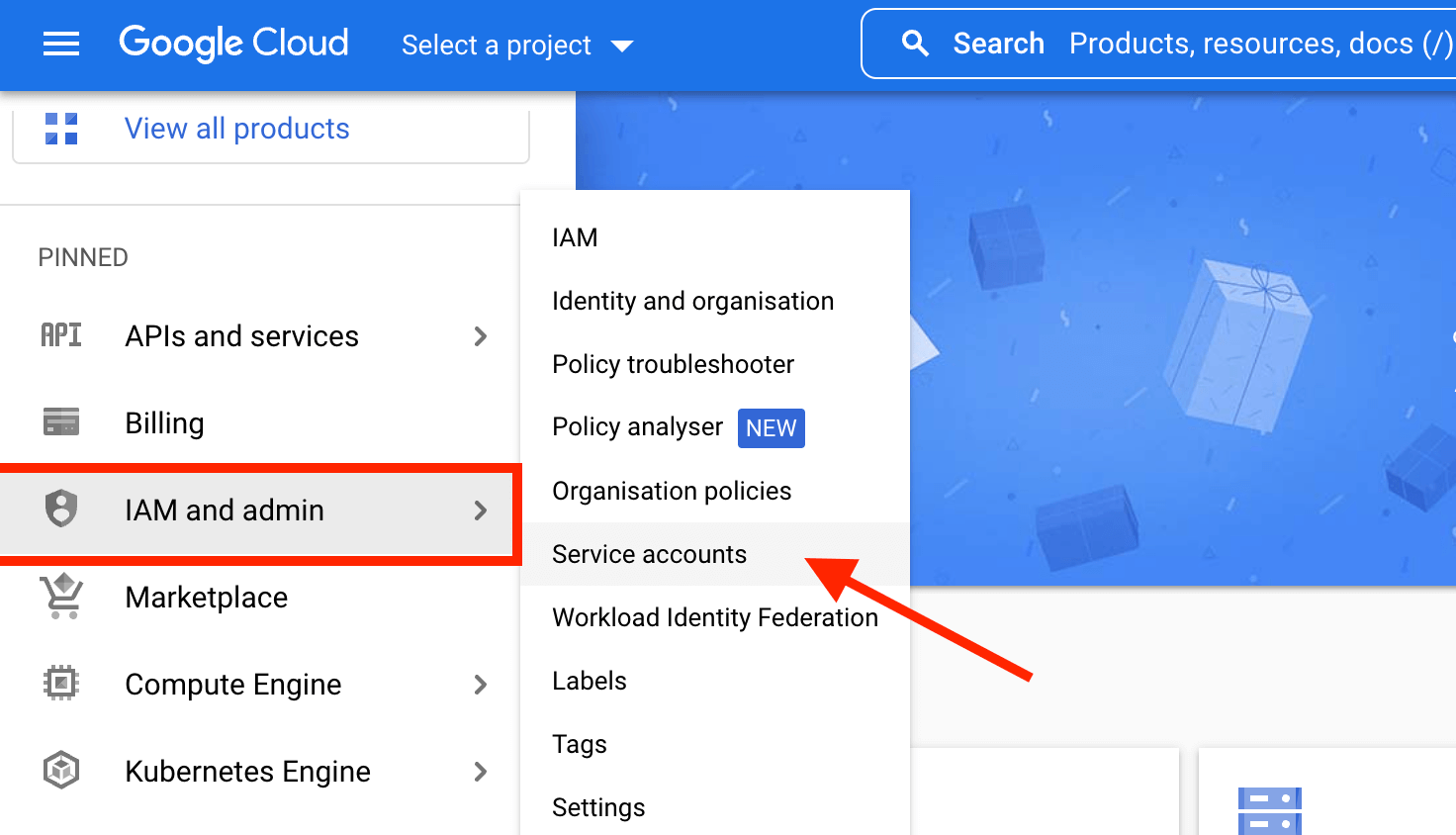Viewport: 1456px width, 835px height.
Task: Select the Compute Engine chip icon
Action: pos(60,684)
